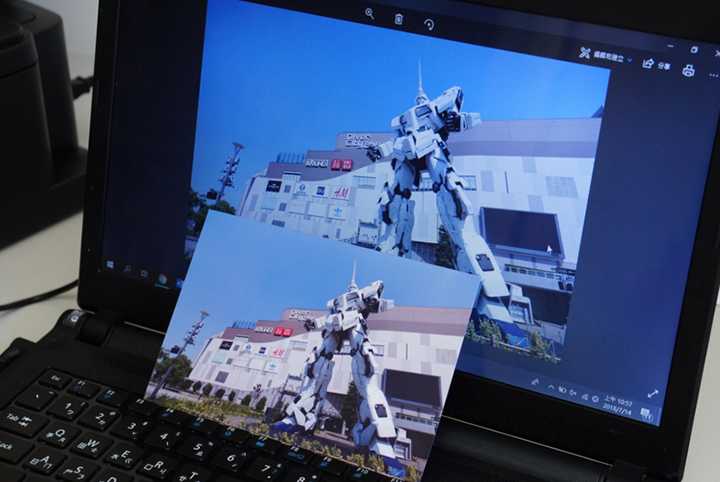The image size is (720, 482).
Task: Minimize the Photos window
Action: tap(671, 45)
